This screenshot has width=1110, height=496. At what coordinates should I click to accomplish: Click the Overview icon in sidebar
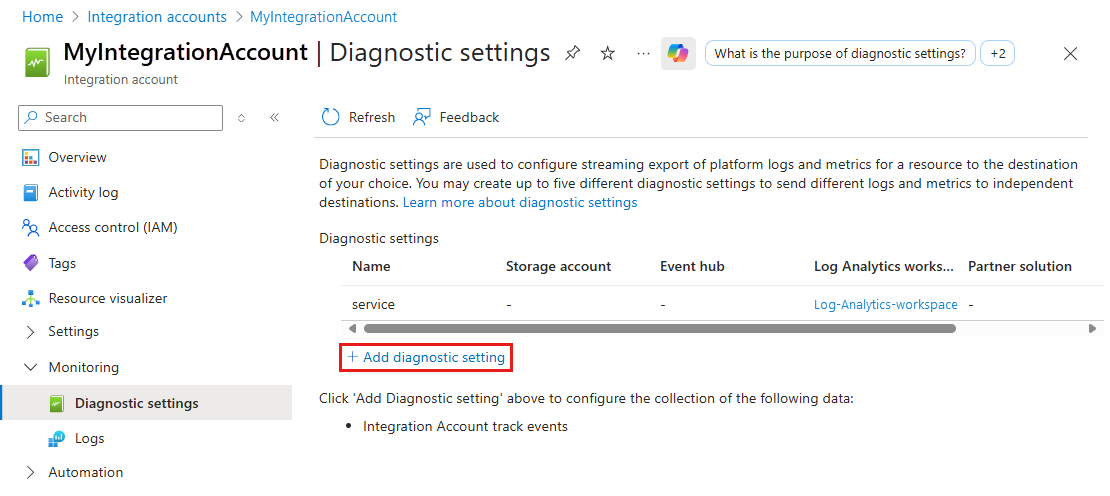[30, 157]
